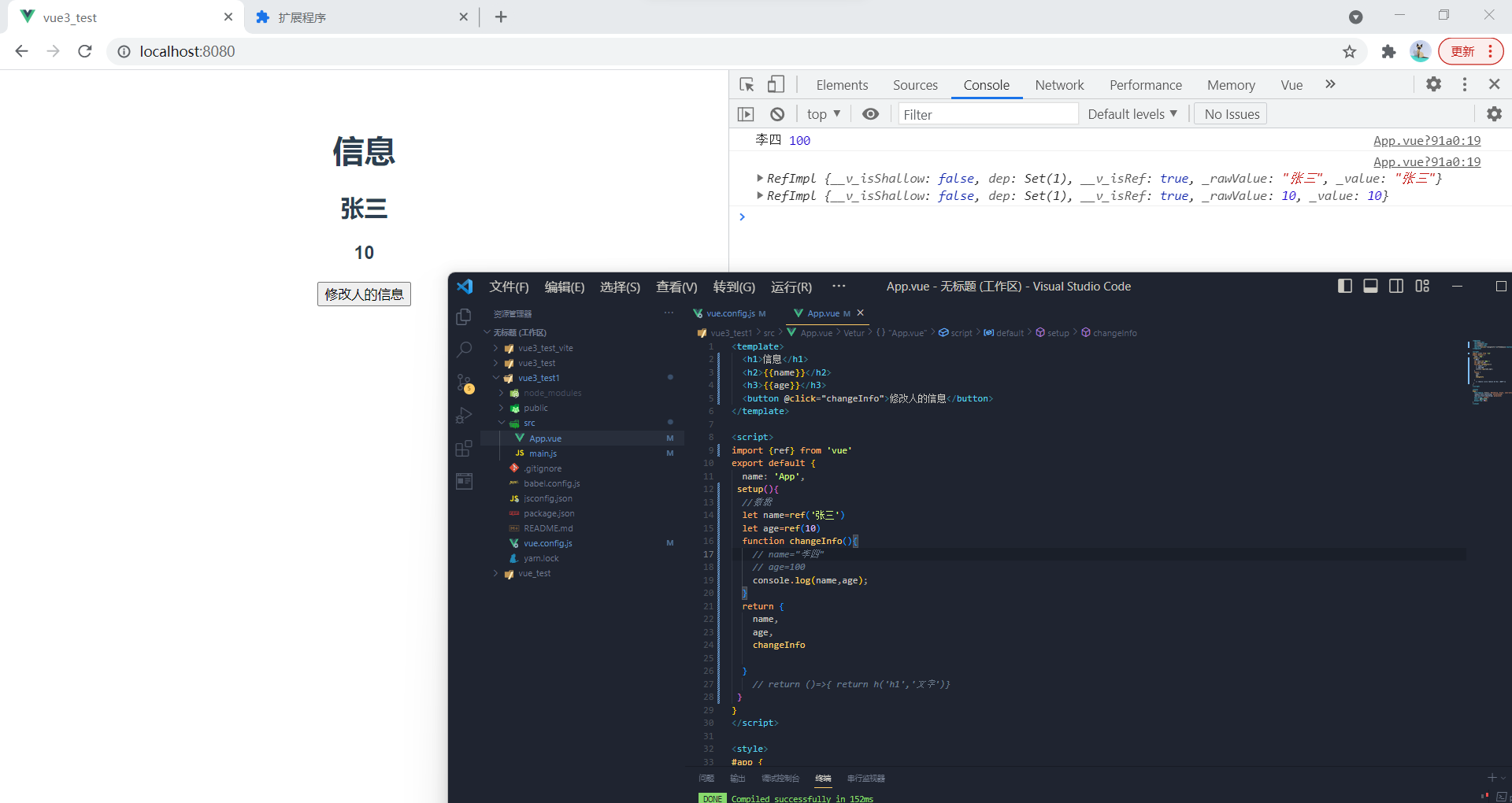Open the Extensions icon in activity bar
The width and height of the screenshot is (1512, 803).
pos(465,448)
